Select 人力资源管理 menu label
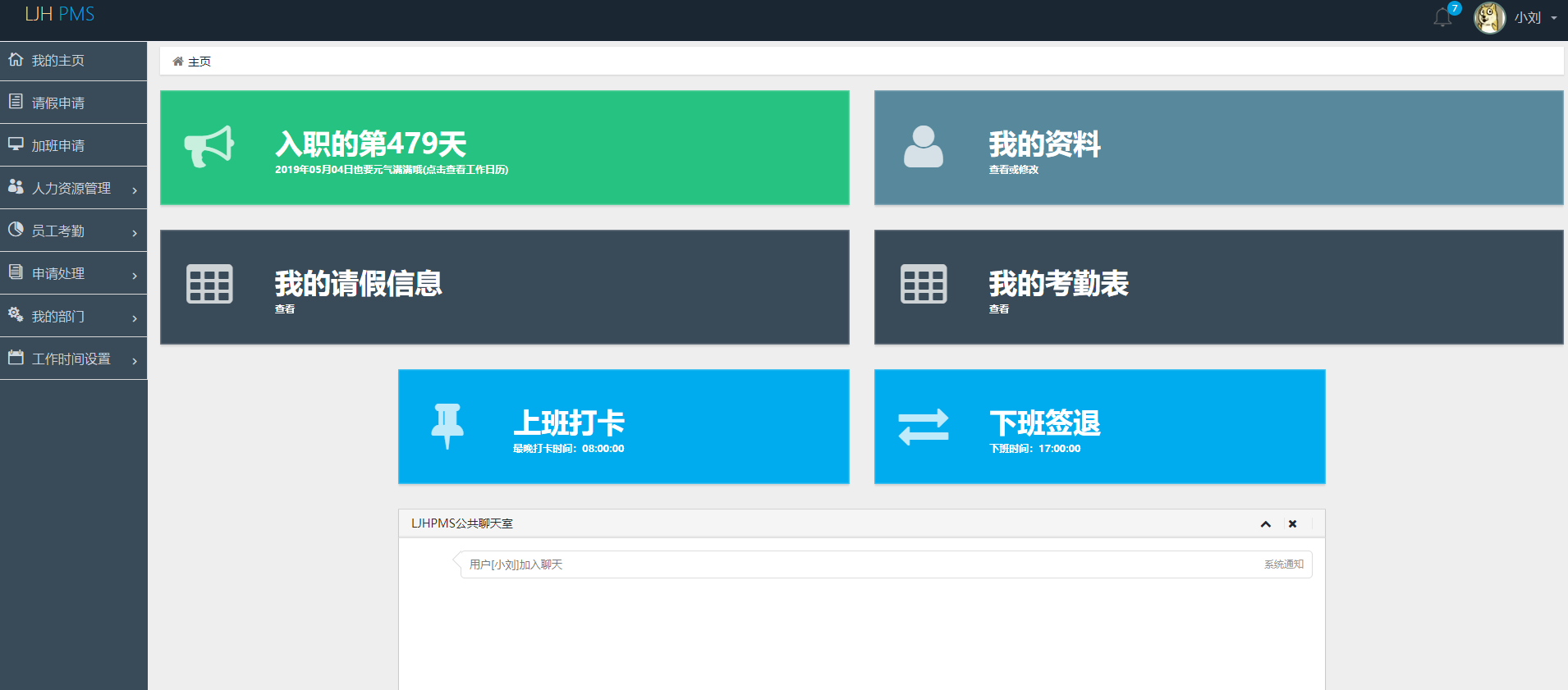Viewport: 1568px width, 690px height. coord(71,188)
